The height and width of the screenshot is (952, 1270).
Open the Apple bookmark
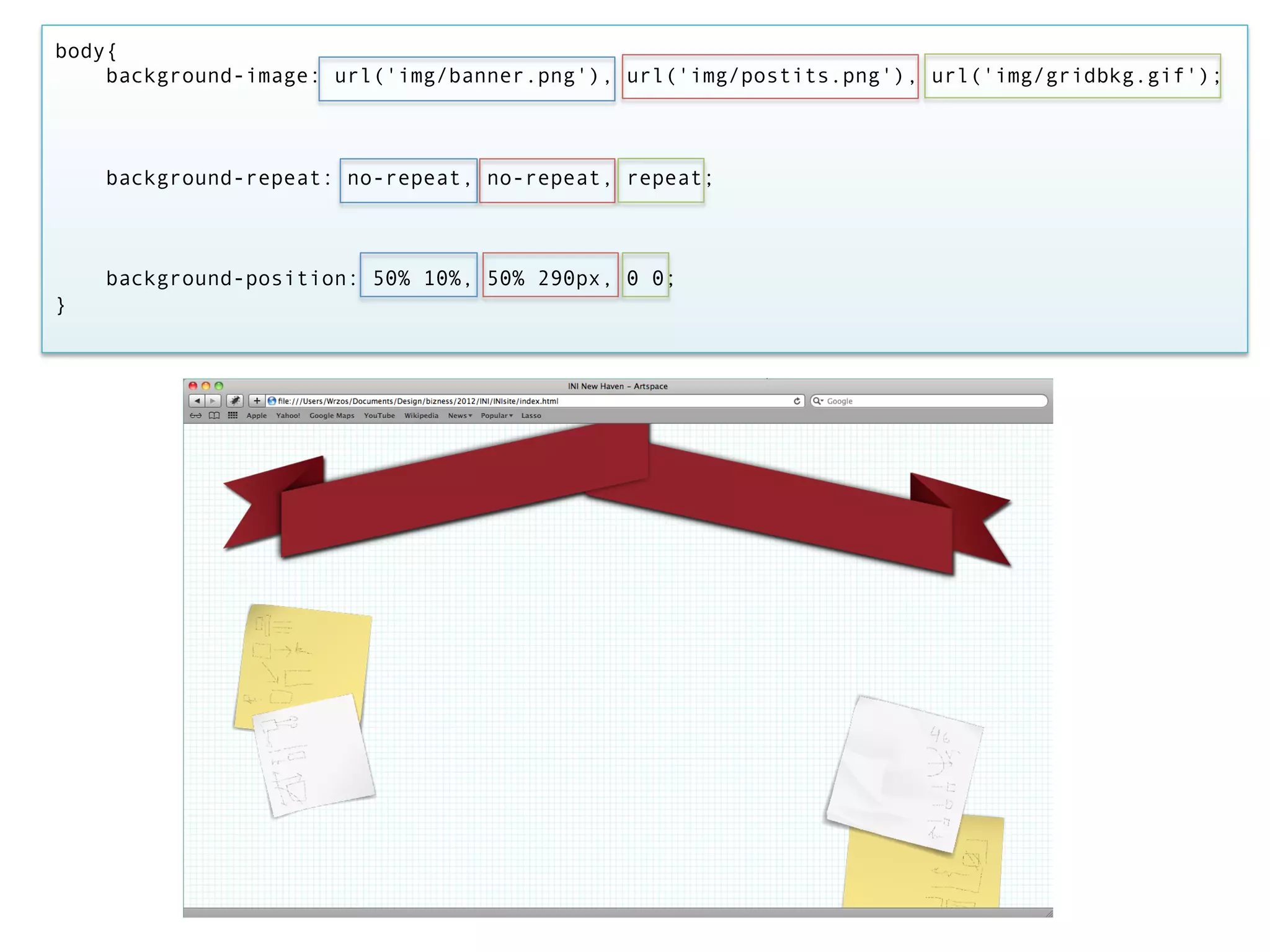click(256, 416)
